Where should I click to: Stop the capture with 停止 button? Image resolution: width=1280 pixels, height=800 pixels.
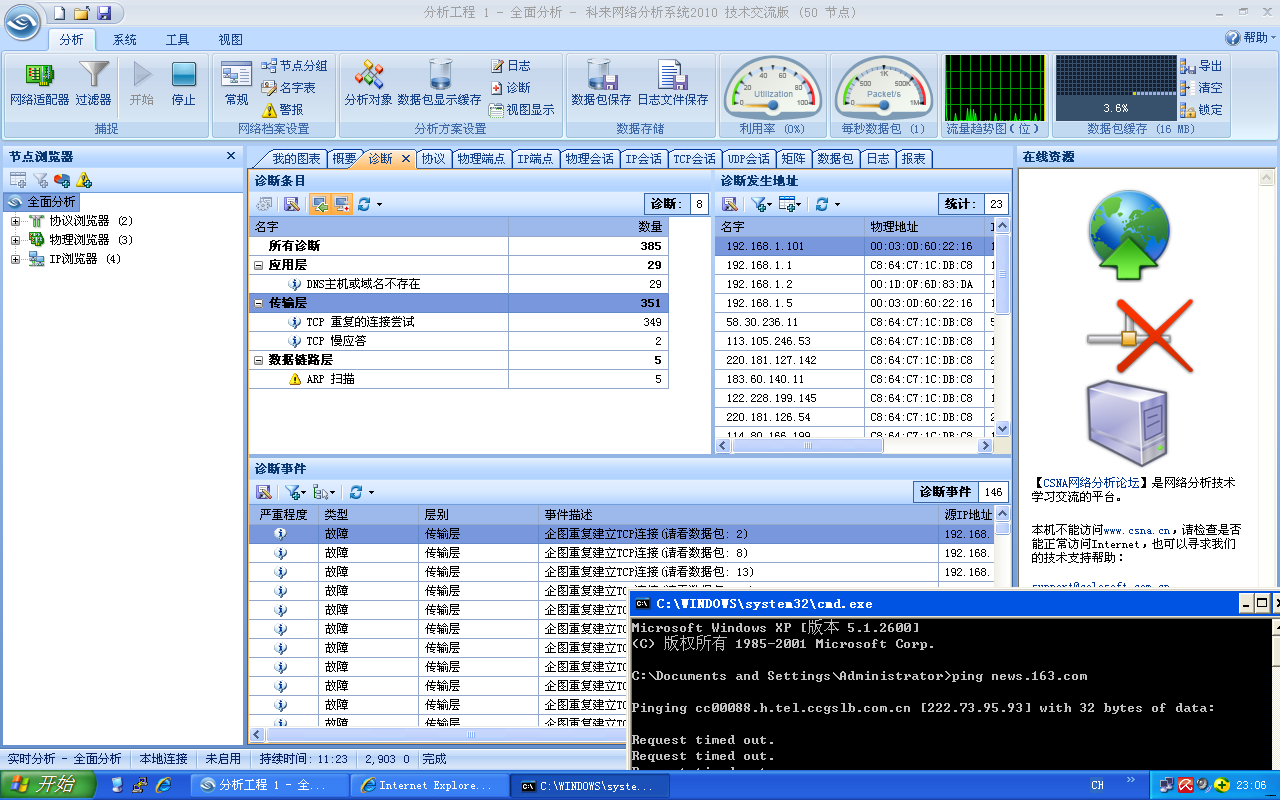183,82
